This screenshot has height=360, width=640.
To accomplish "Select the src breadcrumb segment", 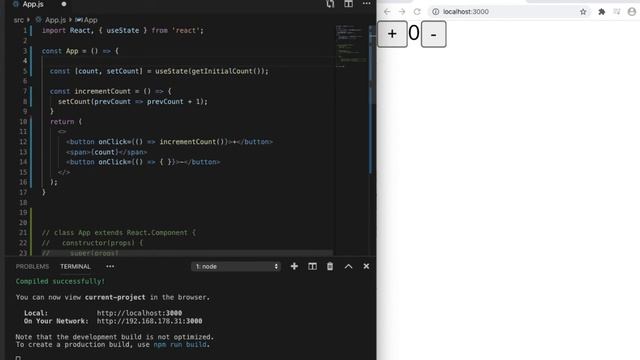I will 19,20.
